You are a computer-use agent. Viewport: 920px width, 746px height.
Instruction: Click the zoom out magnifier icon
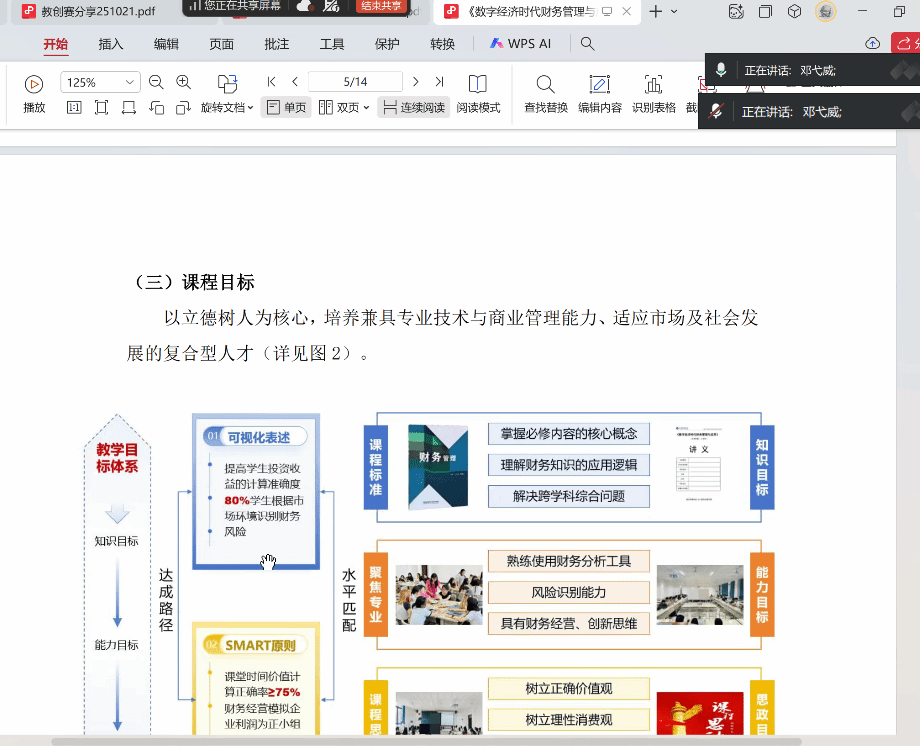[x=156, y=82]
